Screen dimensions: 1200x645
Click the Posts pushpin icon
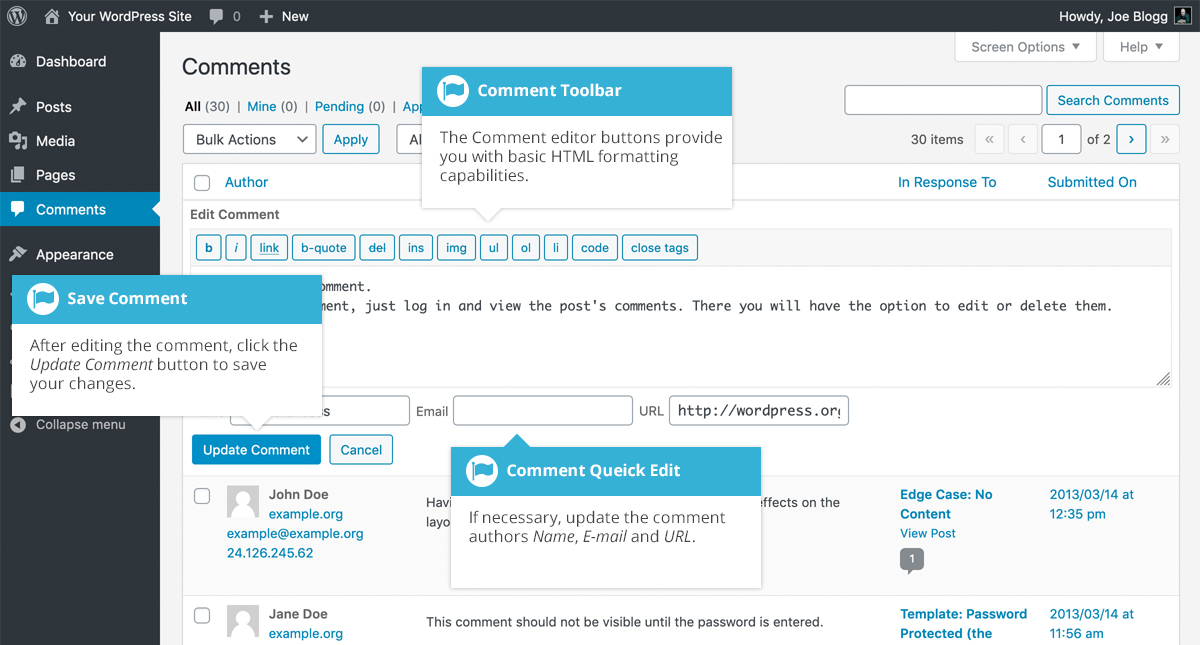point(18,107)
